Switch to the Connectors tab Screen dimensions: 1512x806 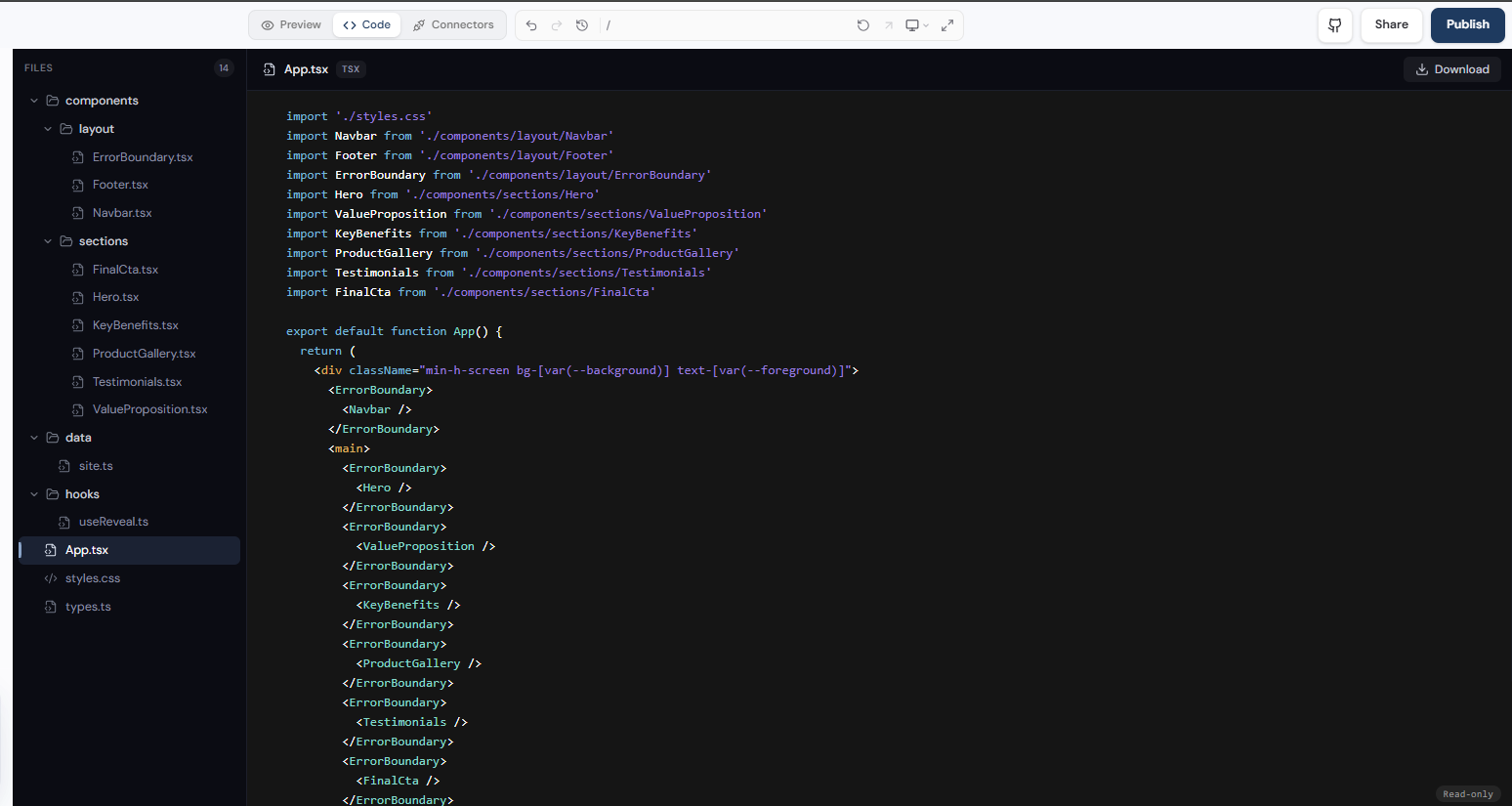coord(453,25)
